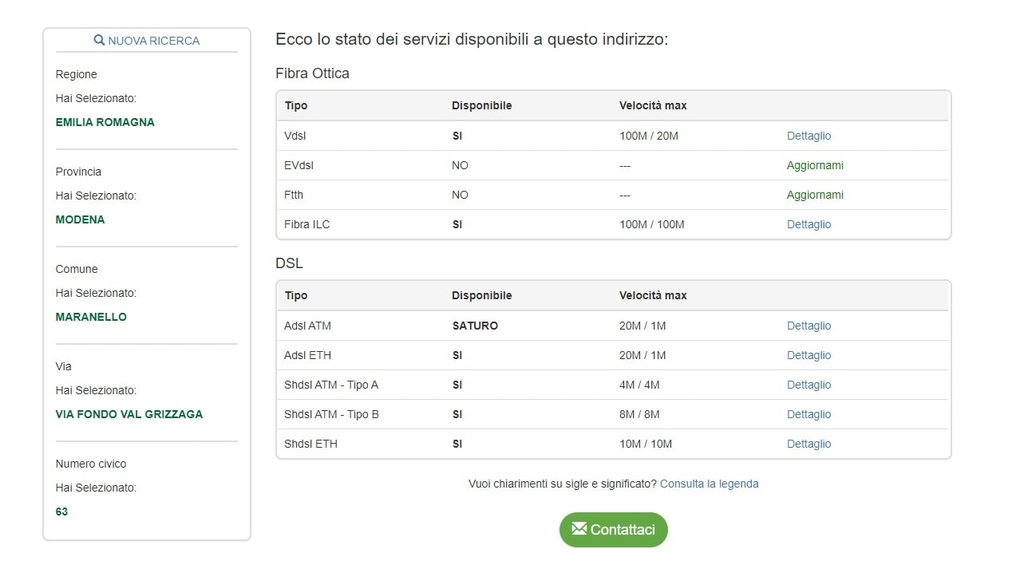Open Dettaglio for Shdsl ATM - Tipo A

pyautogui.click(x=808, y=385)
